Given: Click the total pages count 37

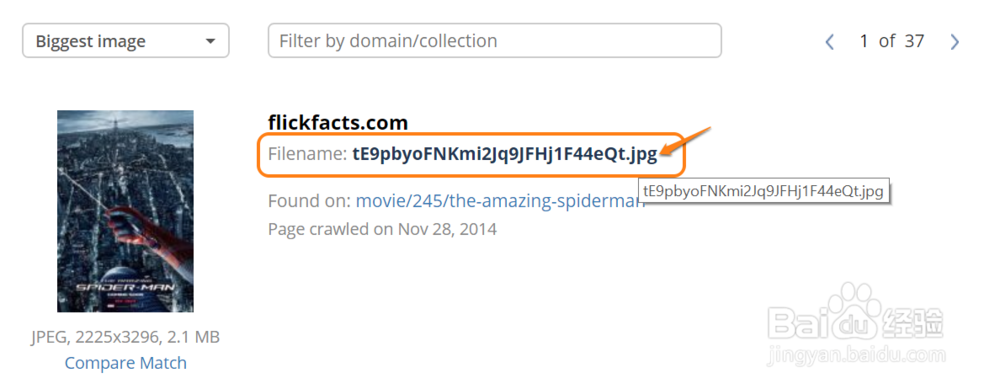Looking at the screenshot, I should [915, 41].
